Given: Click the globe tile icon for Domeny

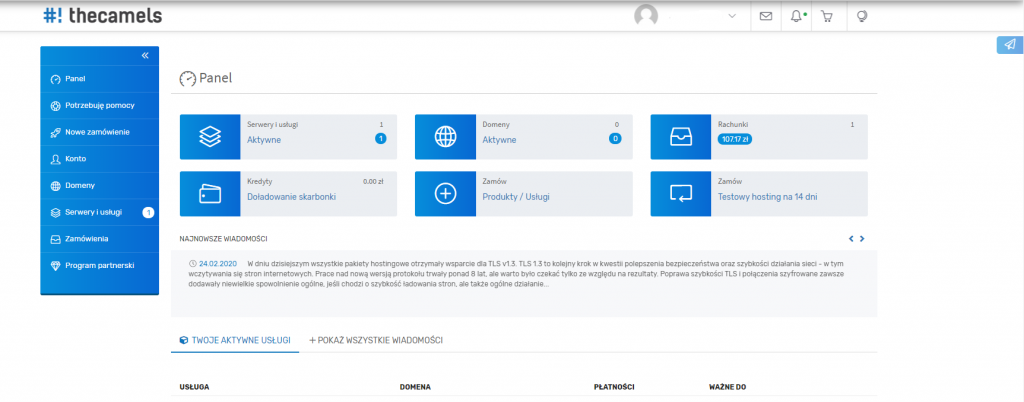Looking at the screenshot, I should (445, 136).
